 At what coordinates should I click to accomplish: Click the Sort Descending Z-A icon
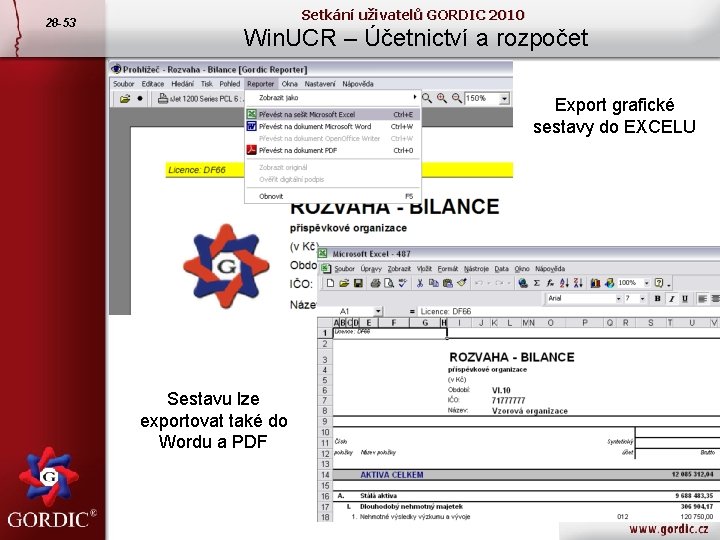(578, 283)
